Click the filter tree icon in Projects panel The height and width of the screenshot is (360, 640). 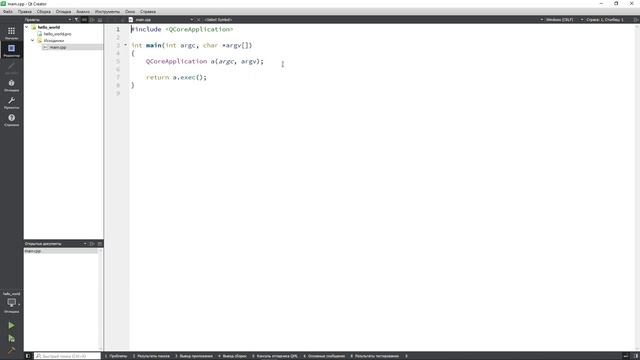point(76,20)
